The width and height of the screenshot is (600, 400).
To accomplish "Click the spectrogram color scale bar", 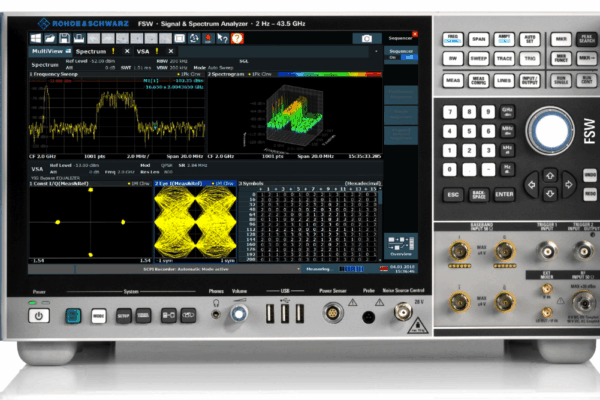I will (x=330, y=74).
